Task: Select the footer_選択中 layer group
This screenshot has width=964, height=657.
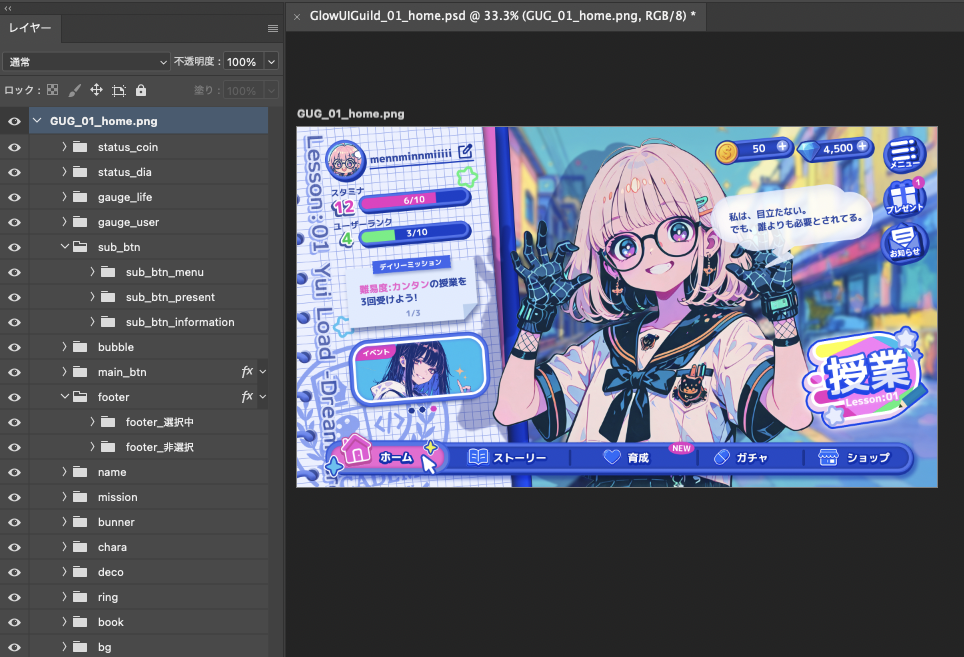Action: [159, 422]
